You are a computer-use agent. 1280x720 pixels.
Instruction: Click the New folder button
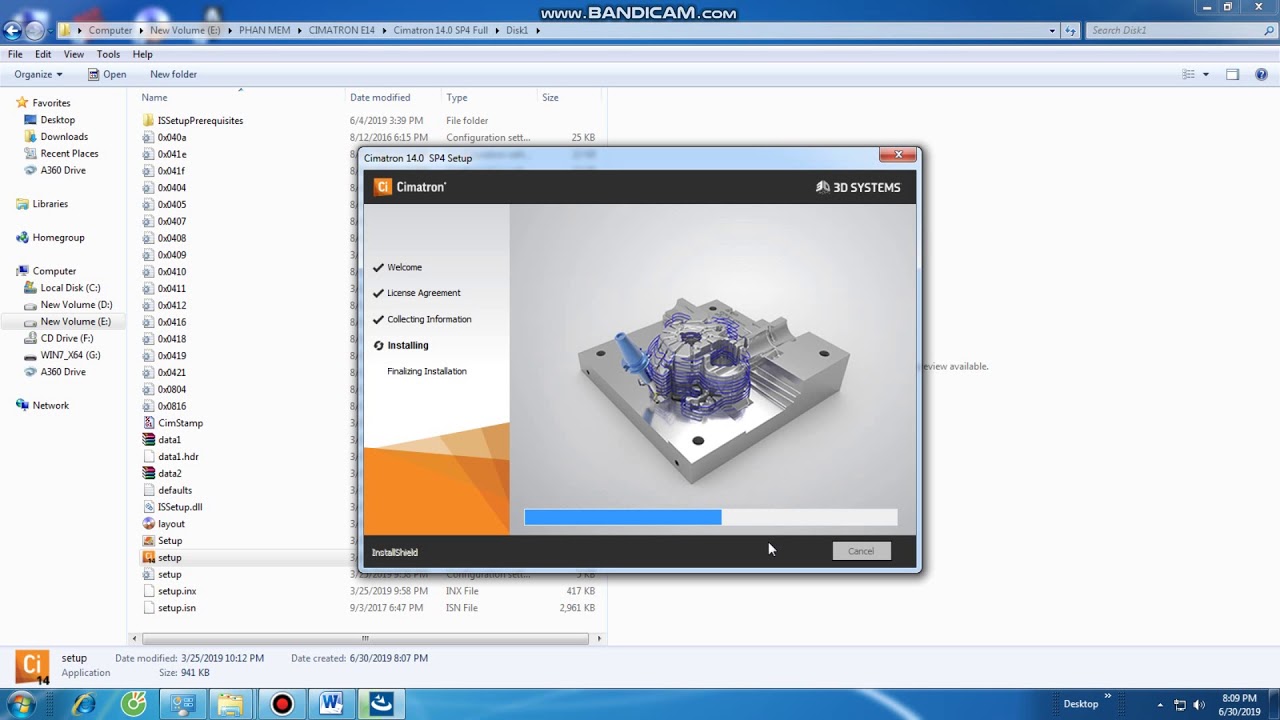(173, 74)
